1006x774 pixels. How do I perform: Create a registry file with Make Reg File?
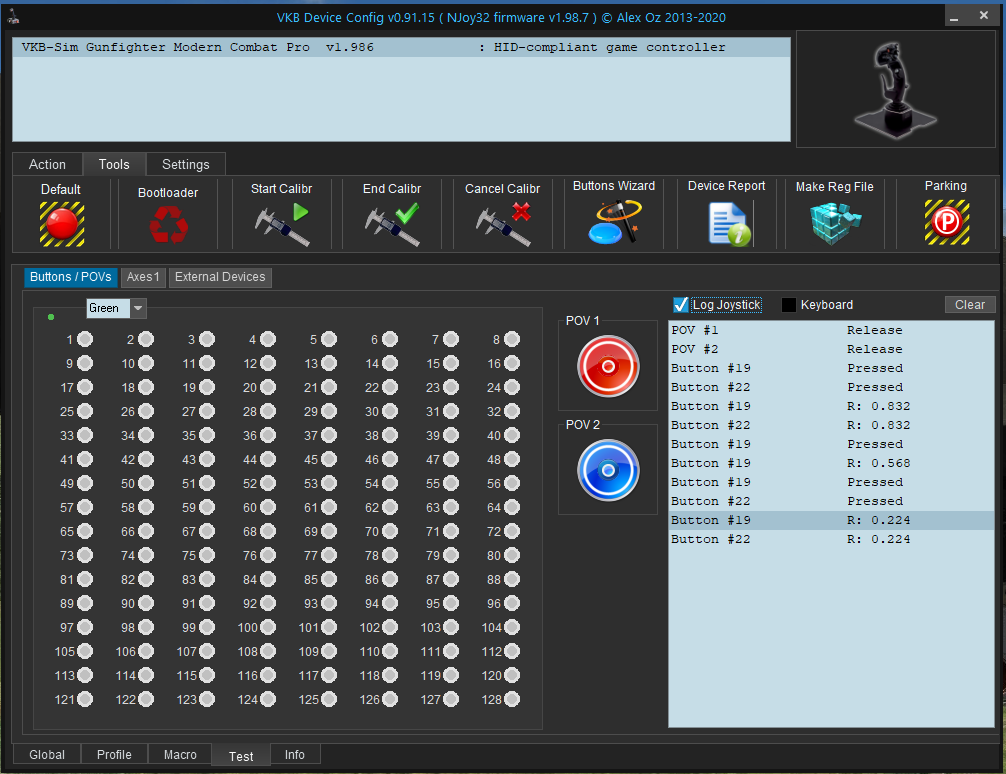tap(835, 223)
